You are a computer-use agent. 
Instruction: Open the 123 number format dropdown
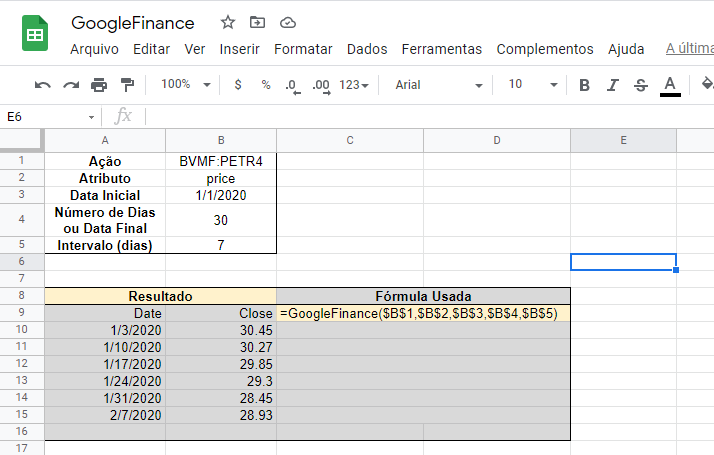[x=354, y=85]
